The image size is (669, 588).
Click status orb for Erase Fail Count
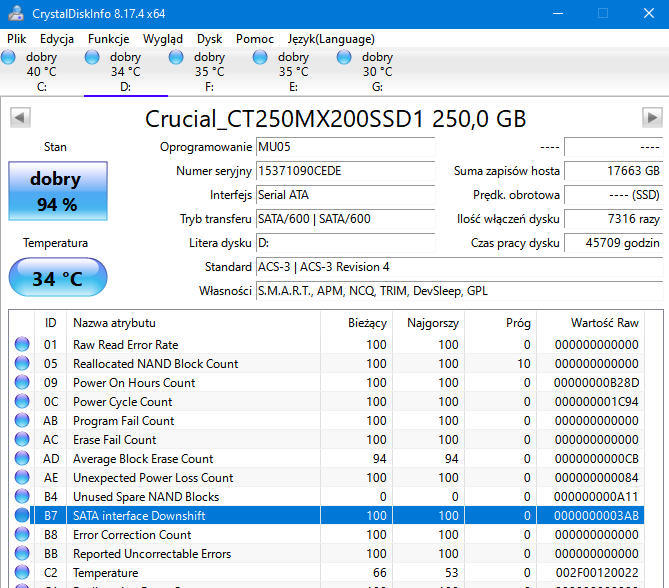22,439
